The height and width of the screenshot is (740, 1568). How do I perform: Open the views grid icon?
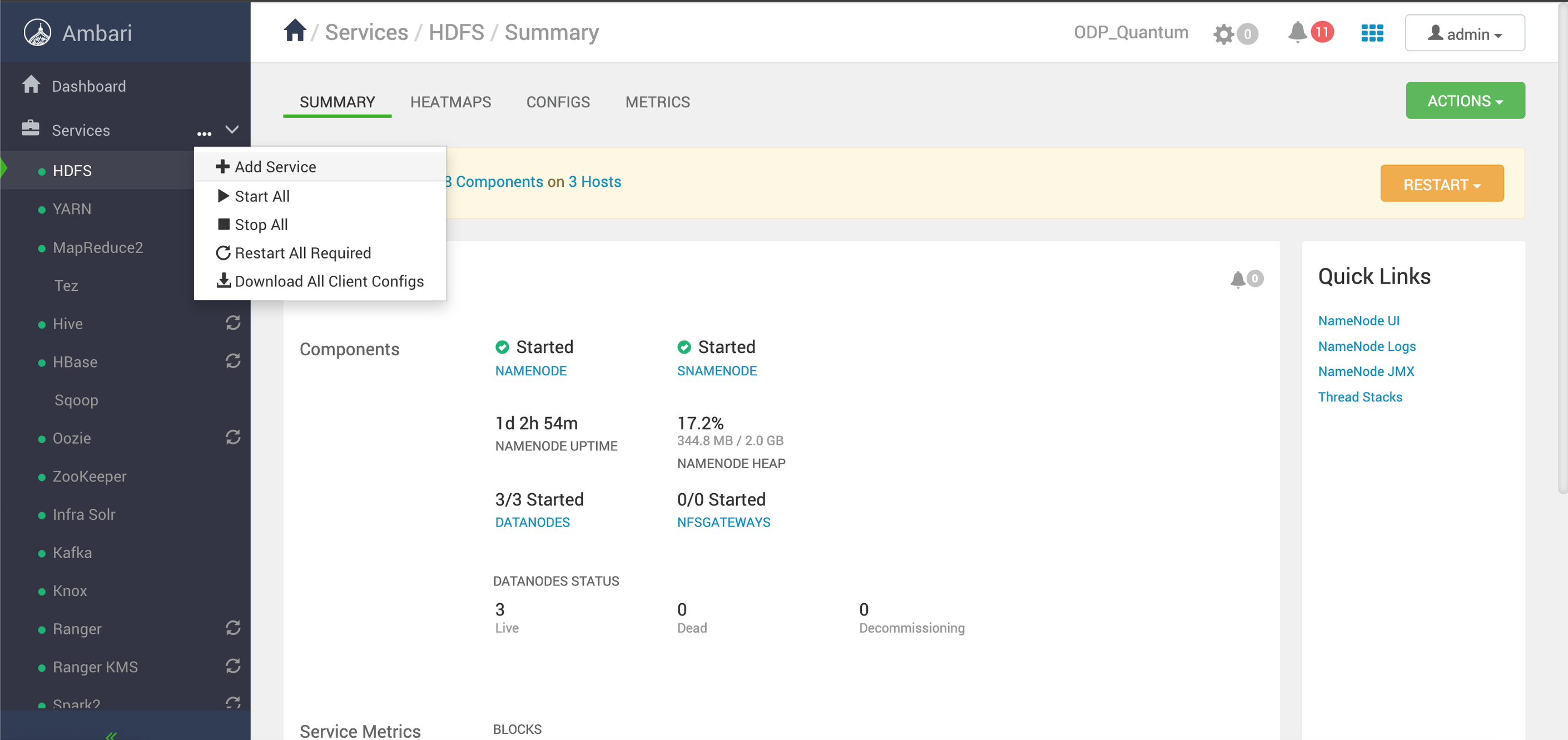(1372, 33)
